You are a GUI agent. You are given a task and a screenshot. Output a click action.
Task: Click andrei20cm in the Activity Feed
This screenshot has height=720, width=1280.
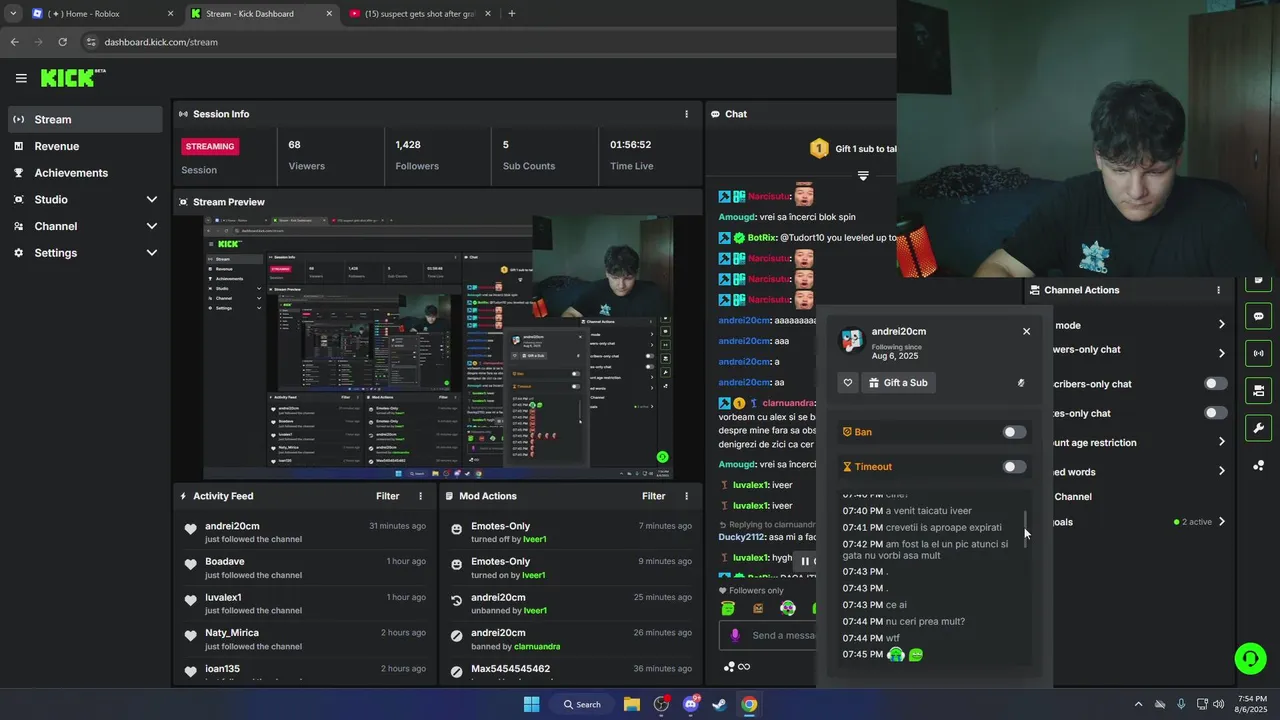[x=232, y=526]
